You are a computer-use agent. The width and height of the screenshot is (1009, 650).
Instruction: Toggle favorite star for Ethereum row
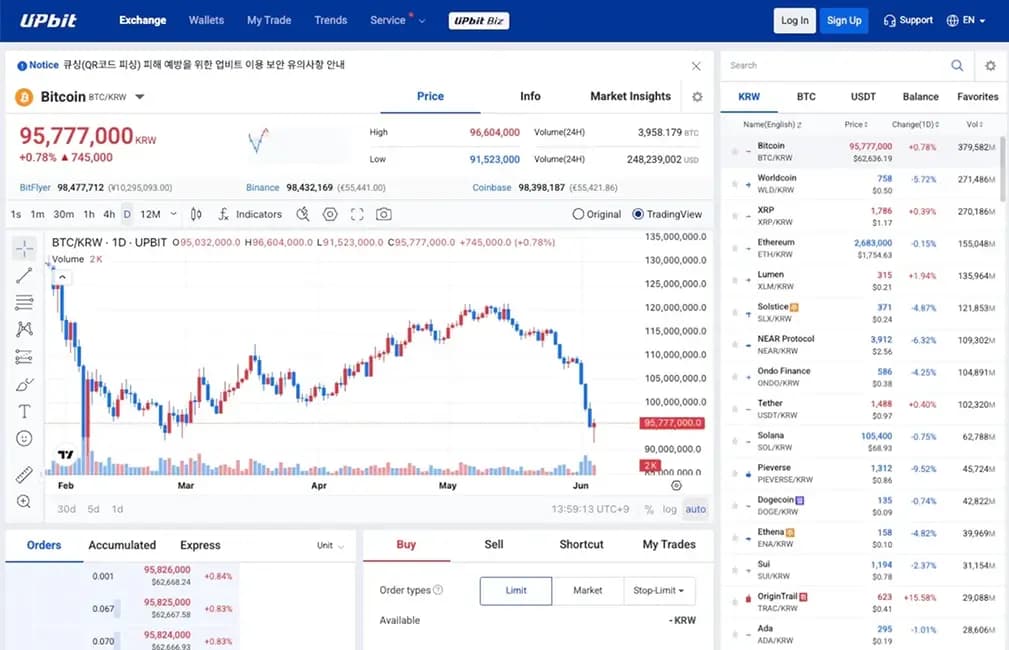coord(734,248)
